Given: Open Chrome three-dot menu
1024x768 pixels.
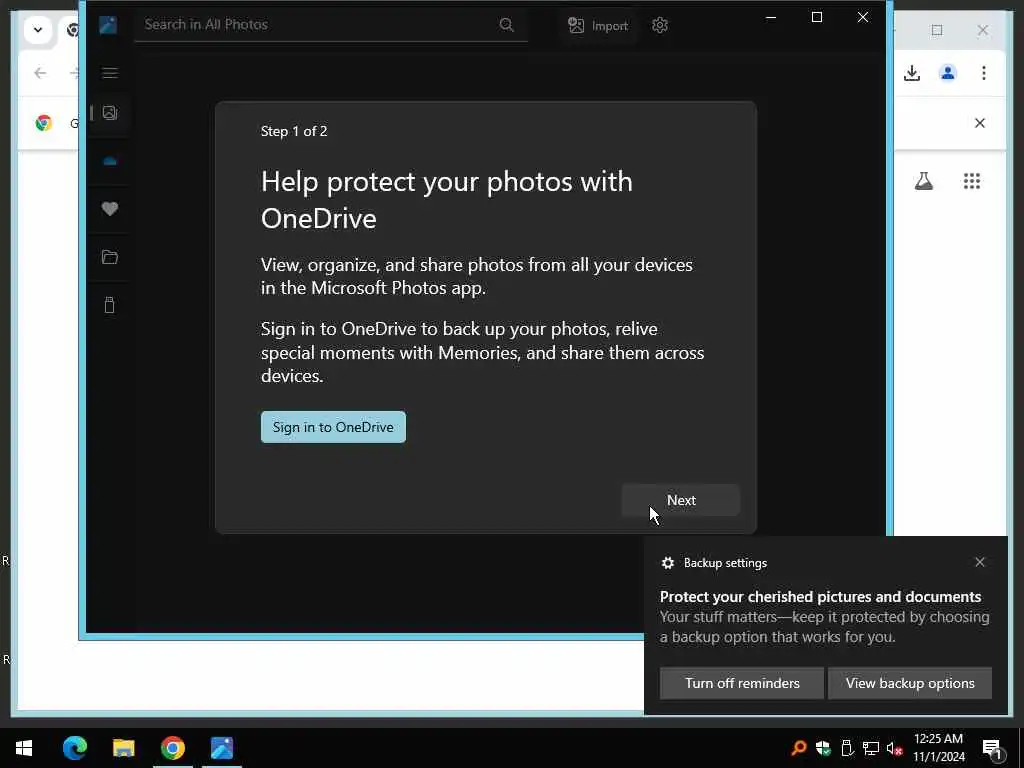Looking at the screenshot, I should (x=984, y=73).
